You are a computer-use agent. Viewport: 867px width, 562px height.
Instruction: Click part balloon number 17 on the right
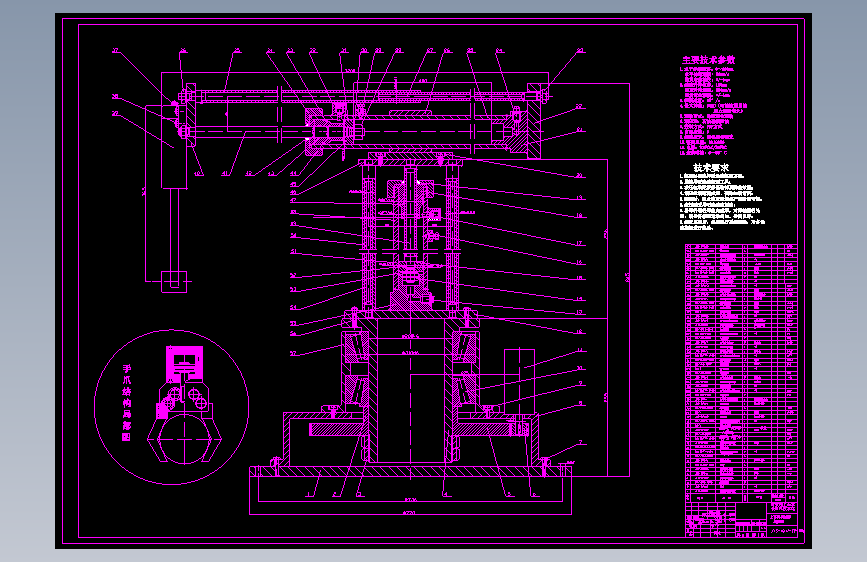coord(579,243)
